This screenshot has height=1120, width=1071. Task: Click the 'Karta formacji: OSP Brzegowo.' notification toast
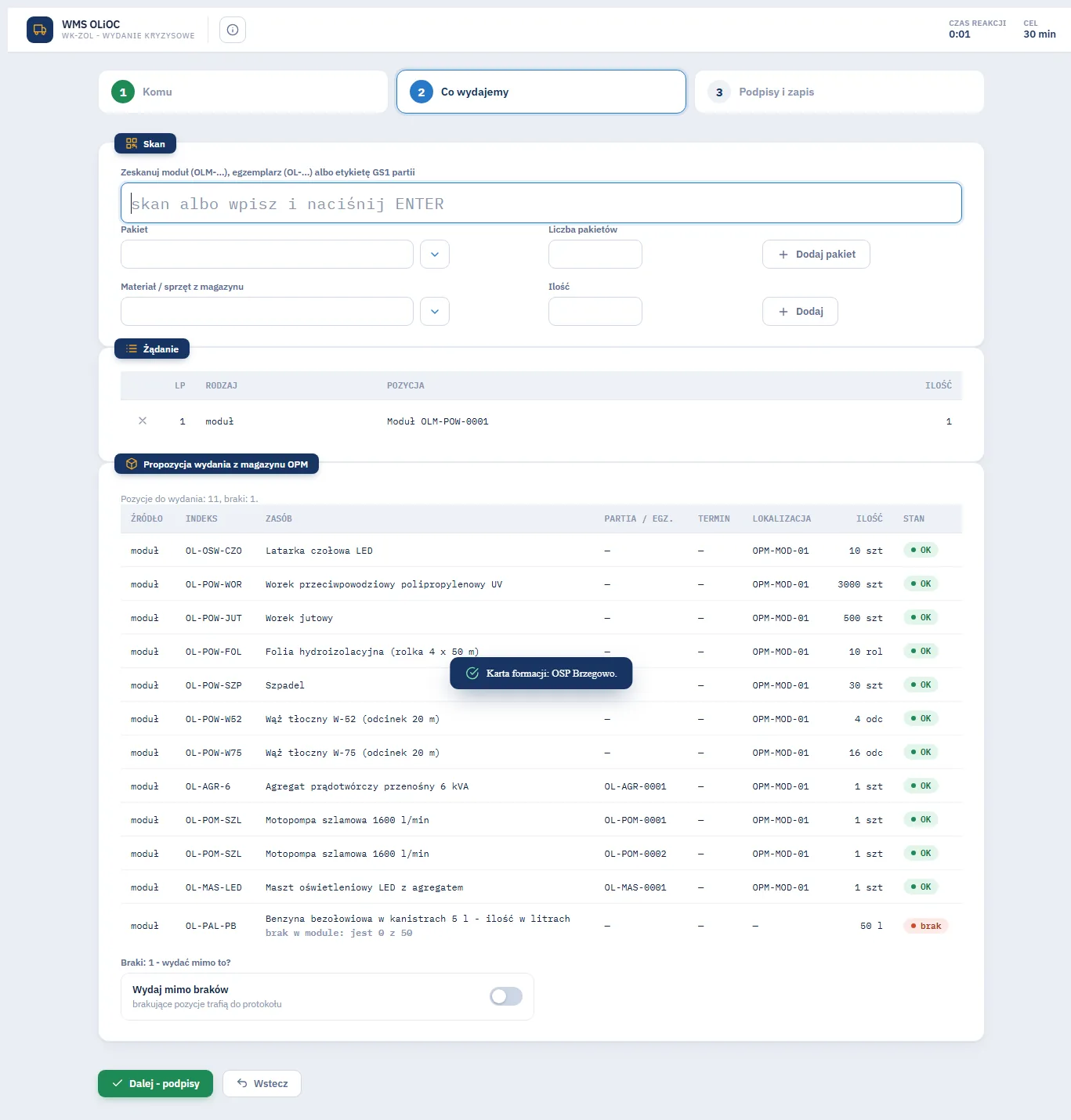pos(541,674)
